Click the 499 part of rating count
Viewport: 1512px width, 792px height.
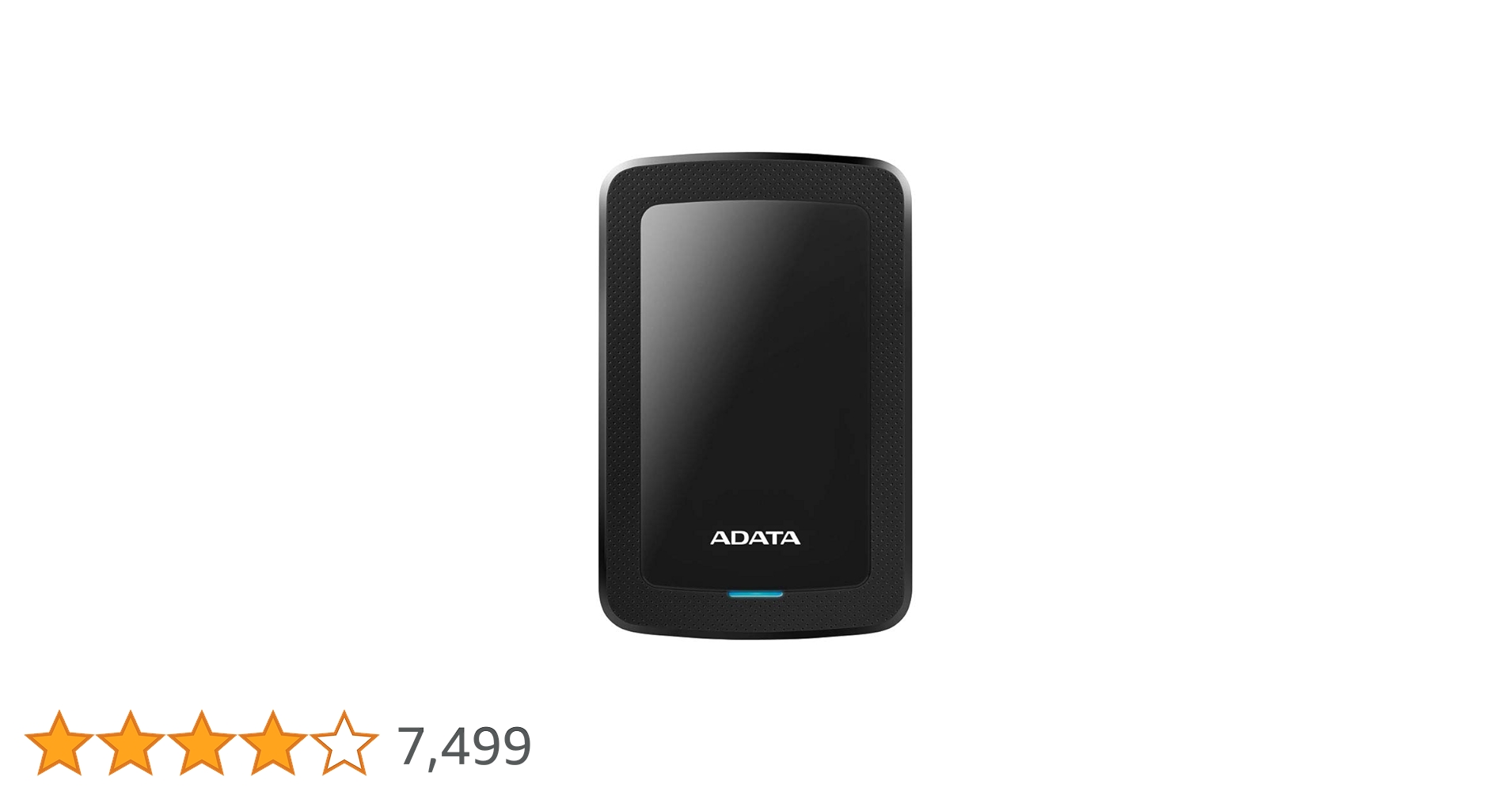[x=486, y=746]
